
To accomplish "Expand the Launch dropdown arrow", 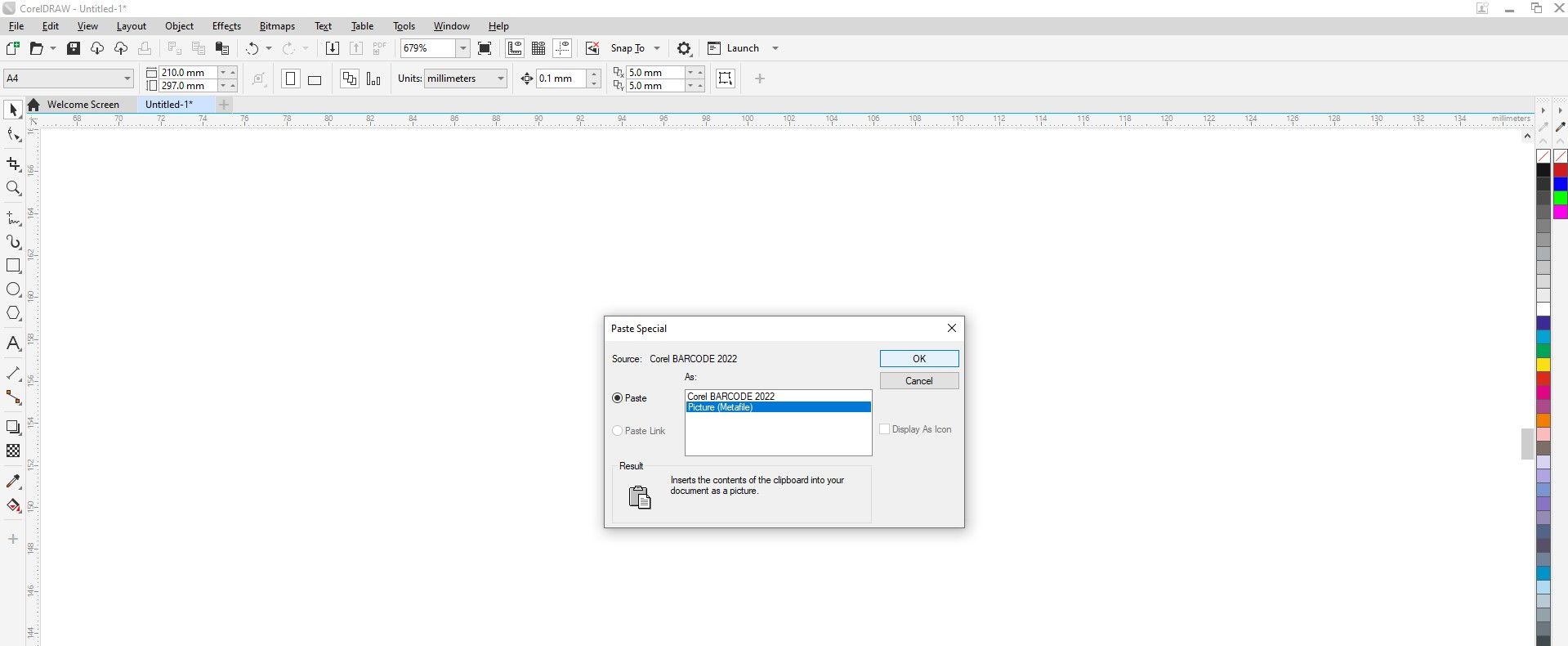I will pyautogui.click(x=775, y=48).
